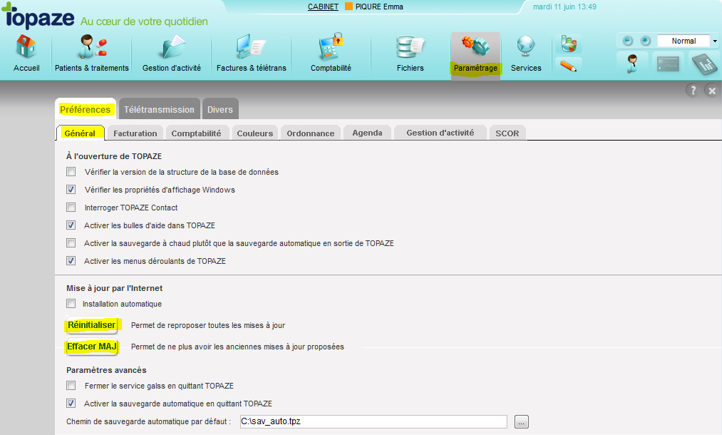The image size is (722, 435).
Task: Enable Installation automatique checkbox
Action: [71, 303]
